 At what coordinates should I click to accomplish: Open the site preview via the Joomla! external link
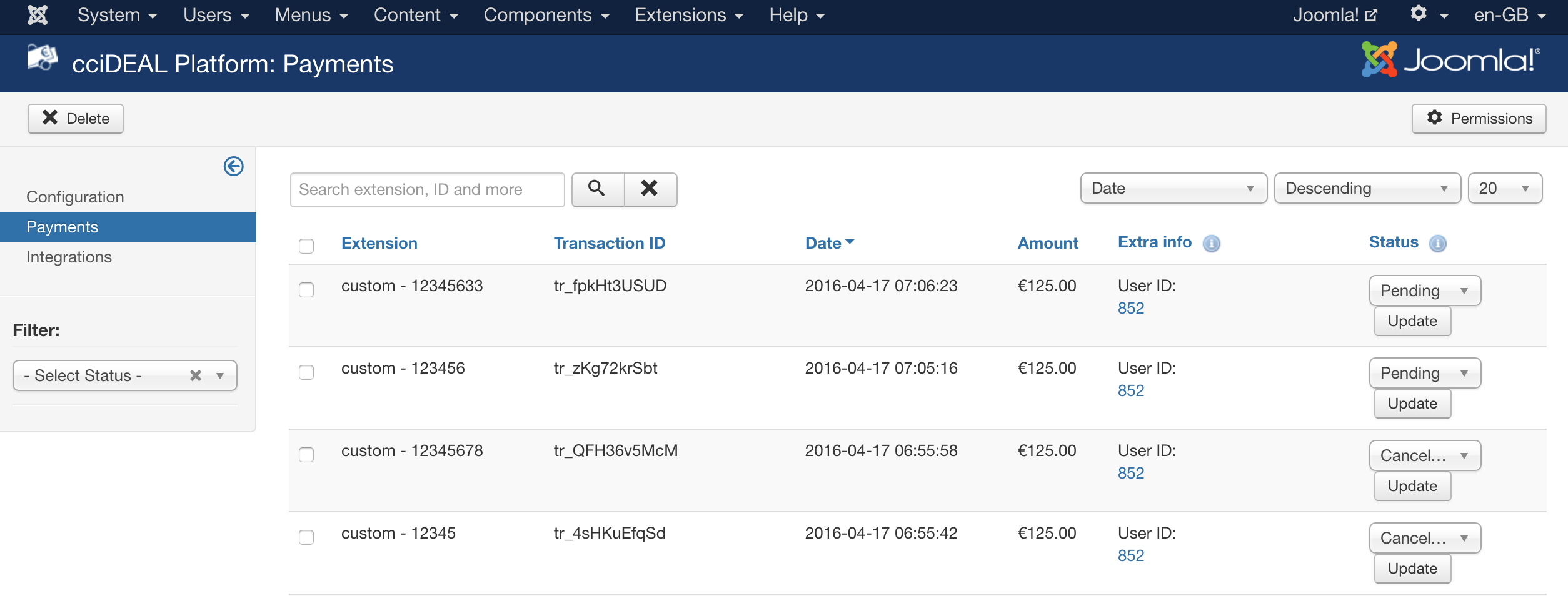click(x=1335, y=14)
